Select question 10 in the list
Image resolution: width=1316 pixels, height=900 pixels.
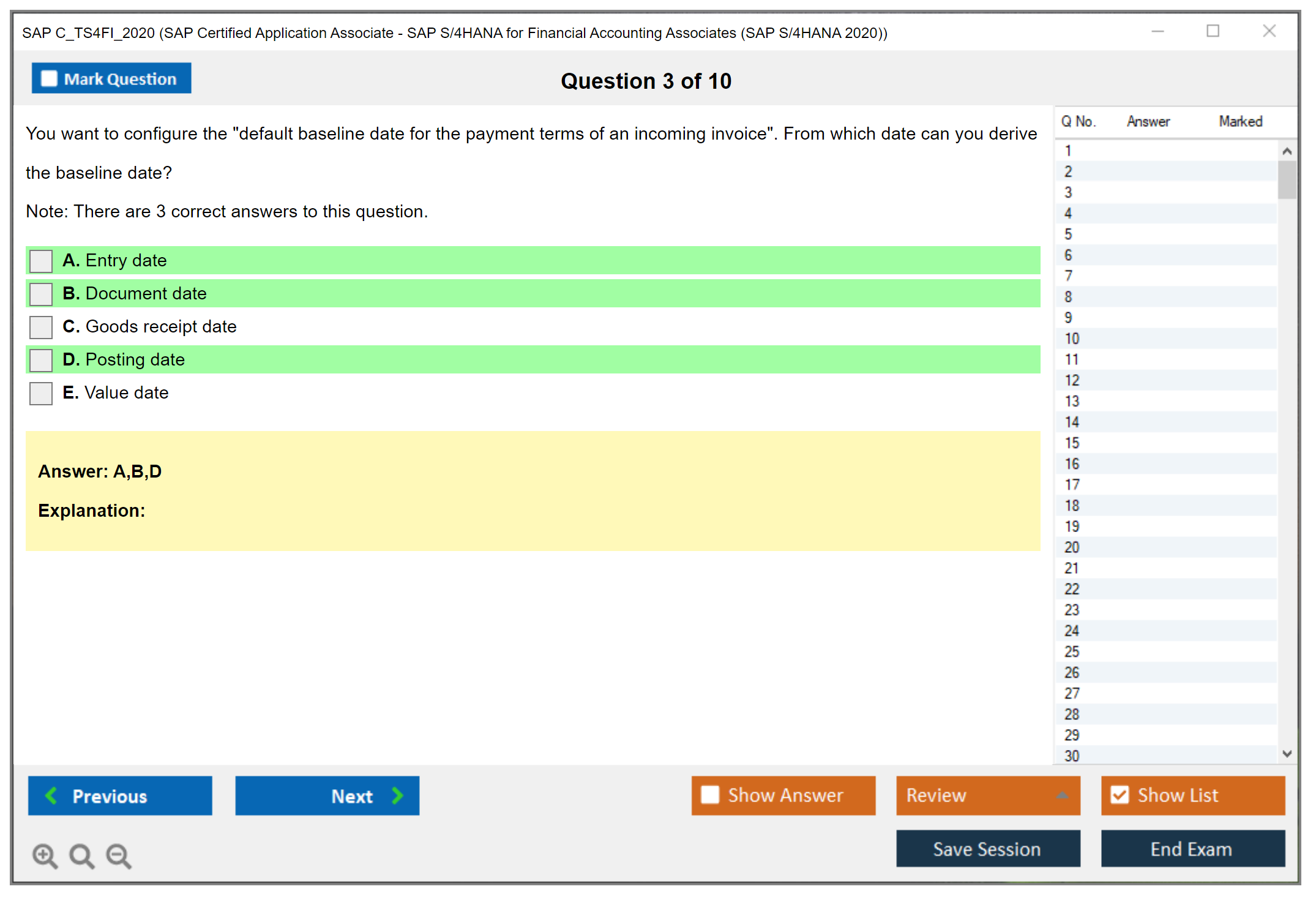coord(1072,339)
